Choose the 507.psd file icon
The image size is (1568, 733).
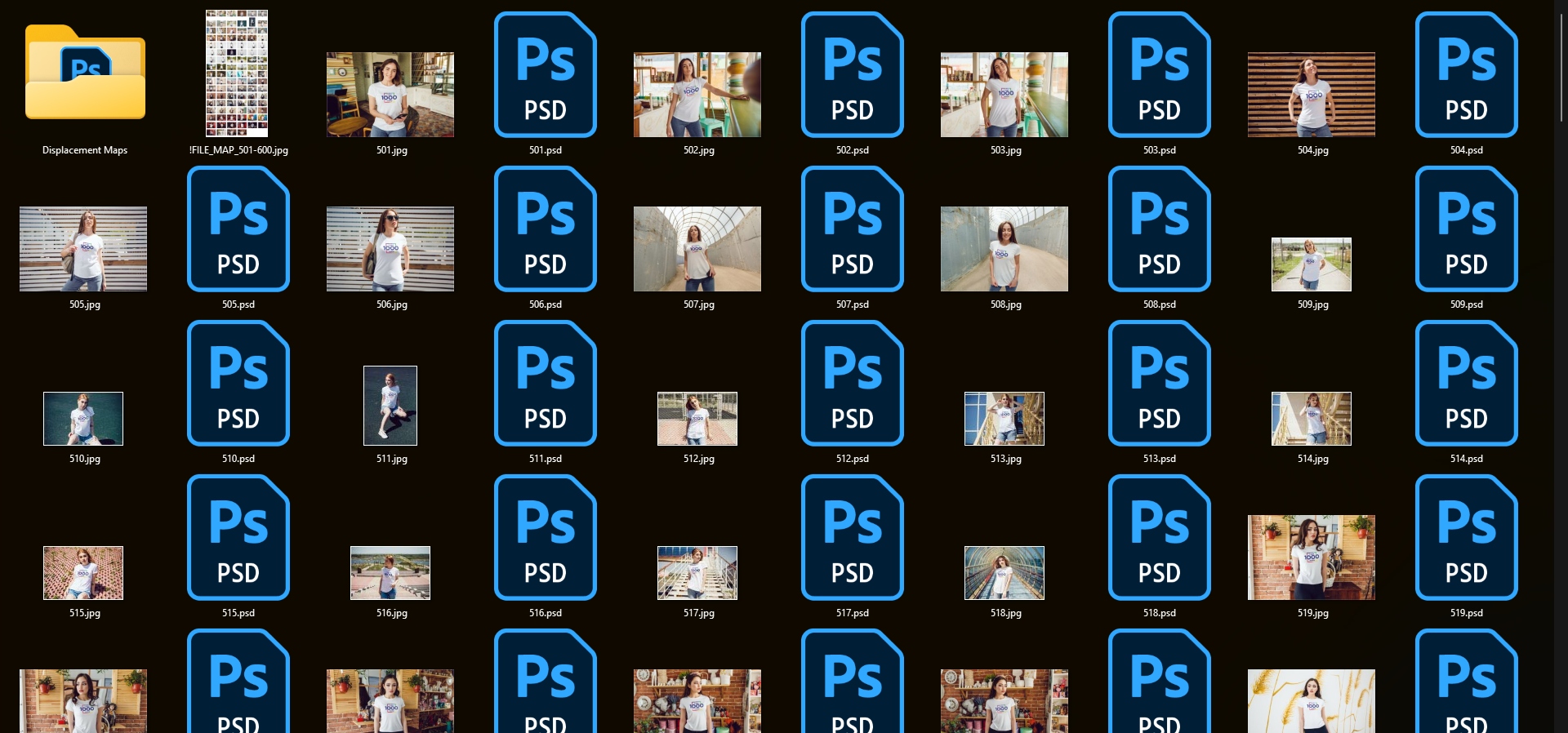point(852,229)
